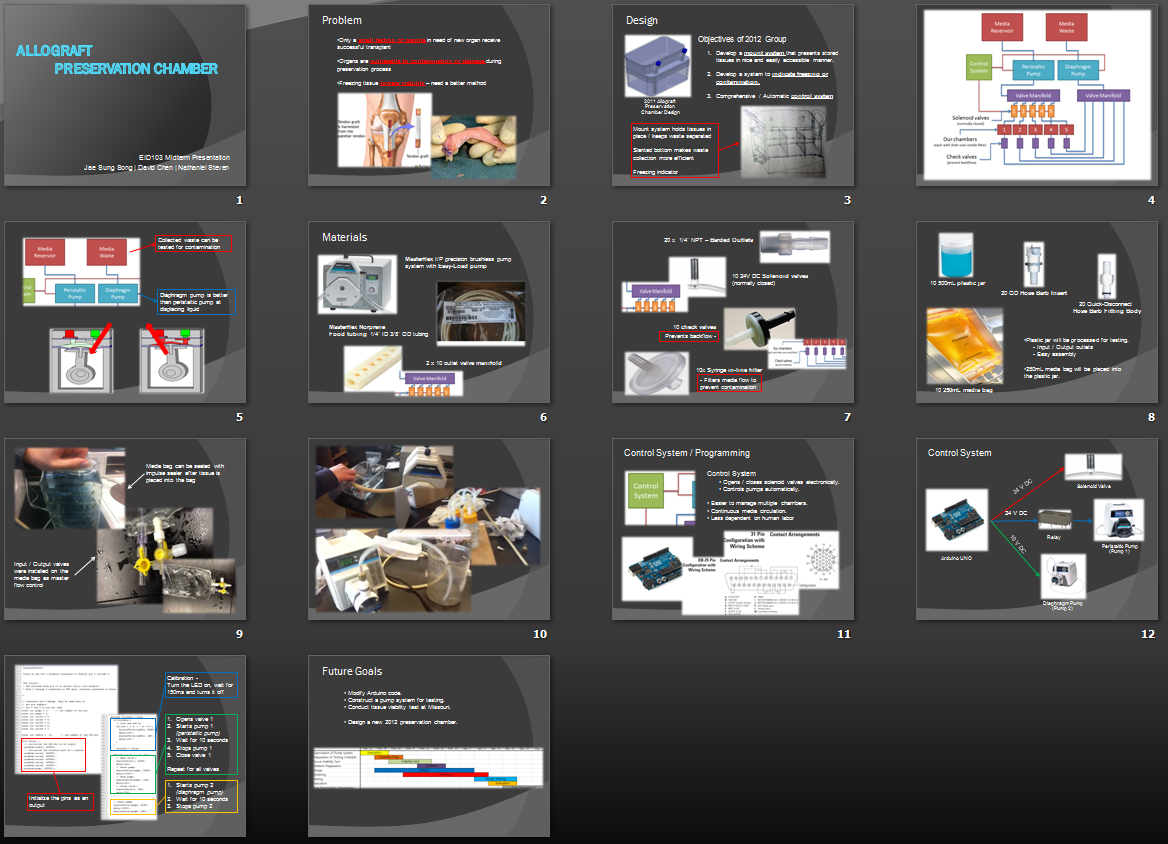This screenshot has height=844, width=1168.
Task: Select the white system diagram slide 4
Action: pos(1037,95)
